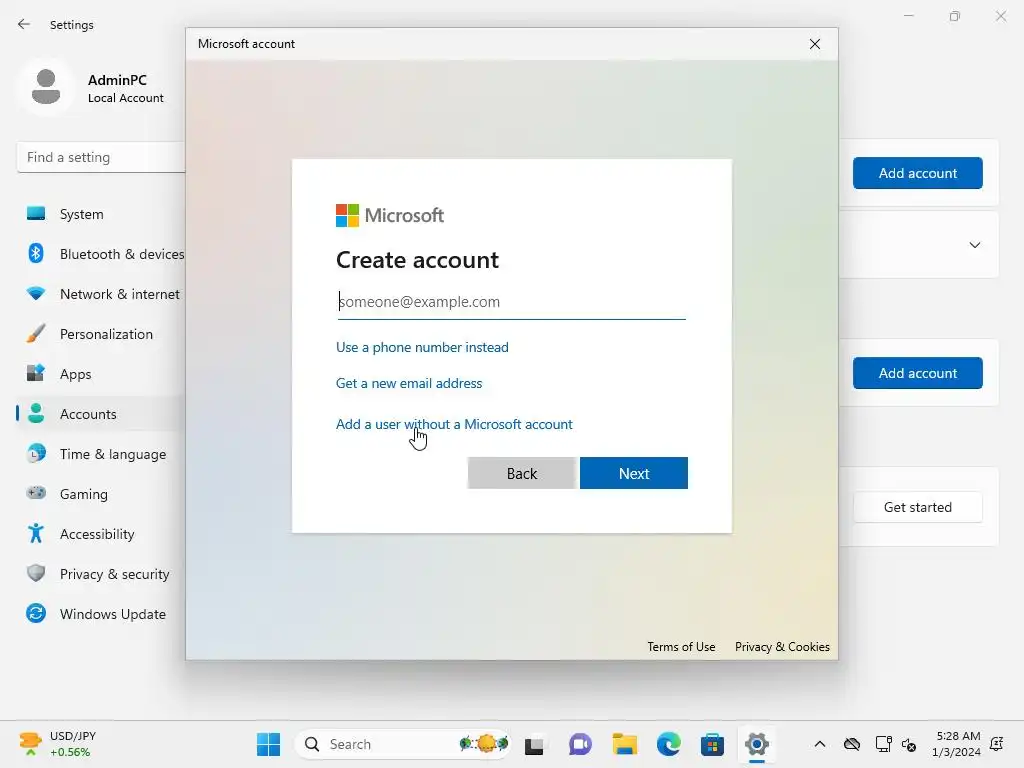Open the Windows Start menu
The image size is (1024, 768).
click(268, 744)
